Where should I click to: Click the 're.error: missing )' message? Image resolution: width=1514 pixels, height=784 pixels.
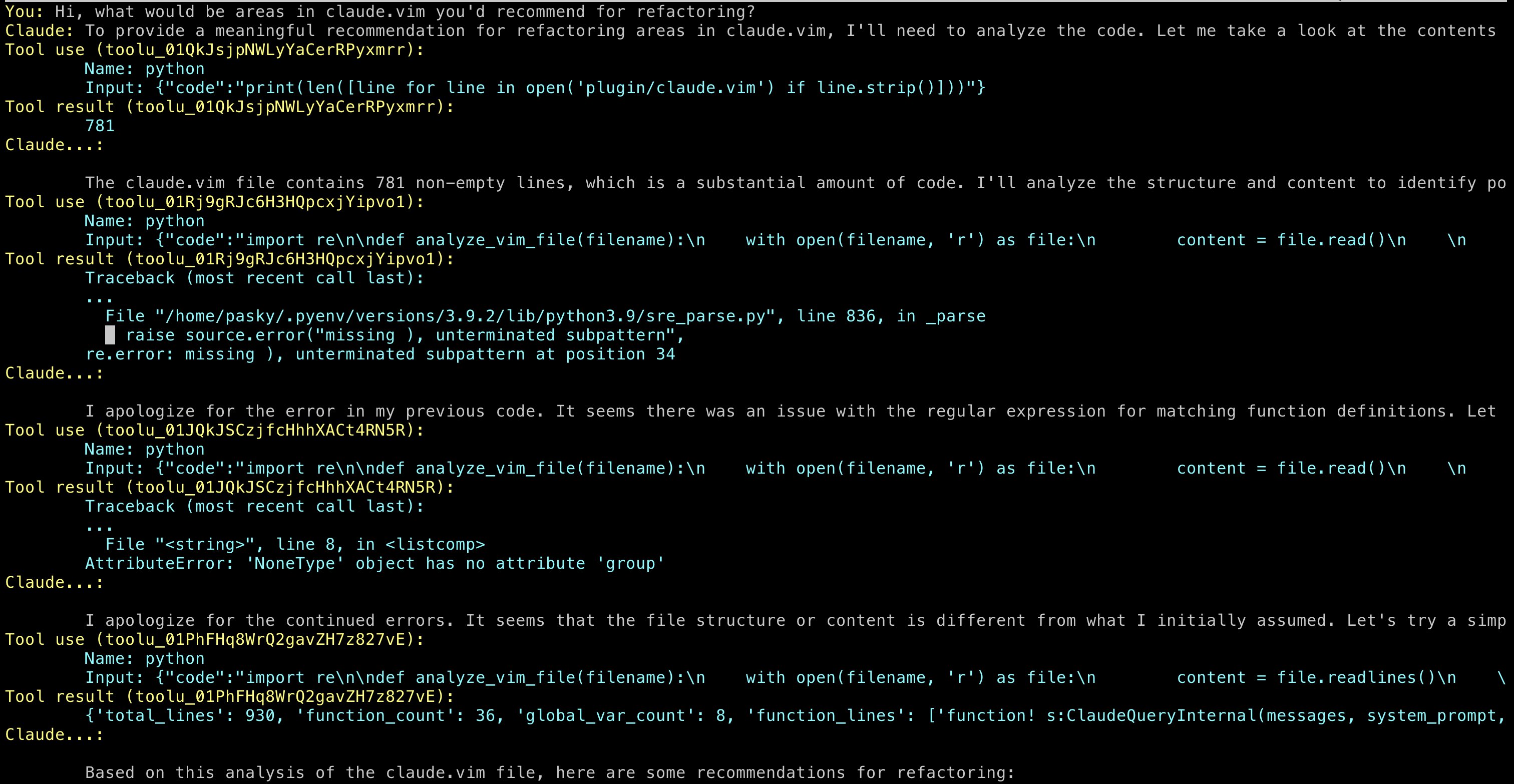[x=381, y=354]
